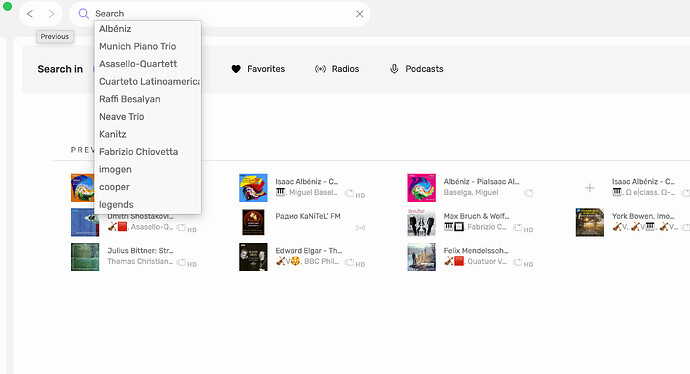Click the Radios broadcast icon
This screenshot has width=690, height=374.
coord(320,69)
